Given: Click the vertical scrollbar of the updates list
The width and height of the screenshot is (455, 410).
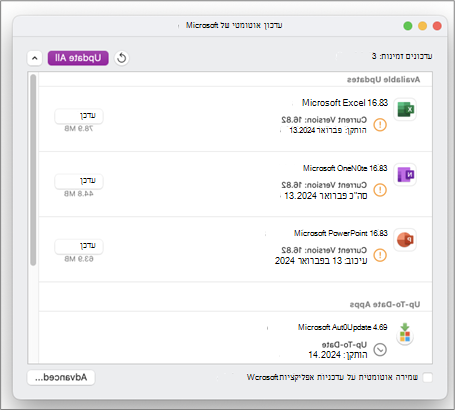Looking at the screenshot, I should [x=33, y=170].
